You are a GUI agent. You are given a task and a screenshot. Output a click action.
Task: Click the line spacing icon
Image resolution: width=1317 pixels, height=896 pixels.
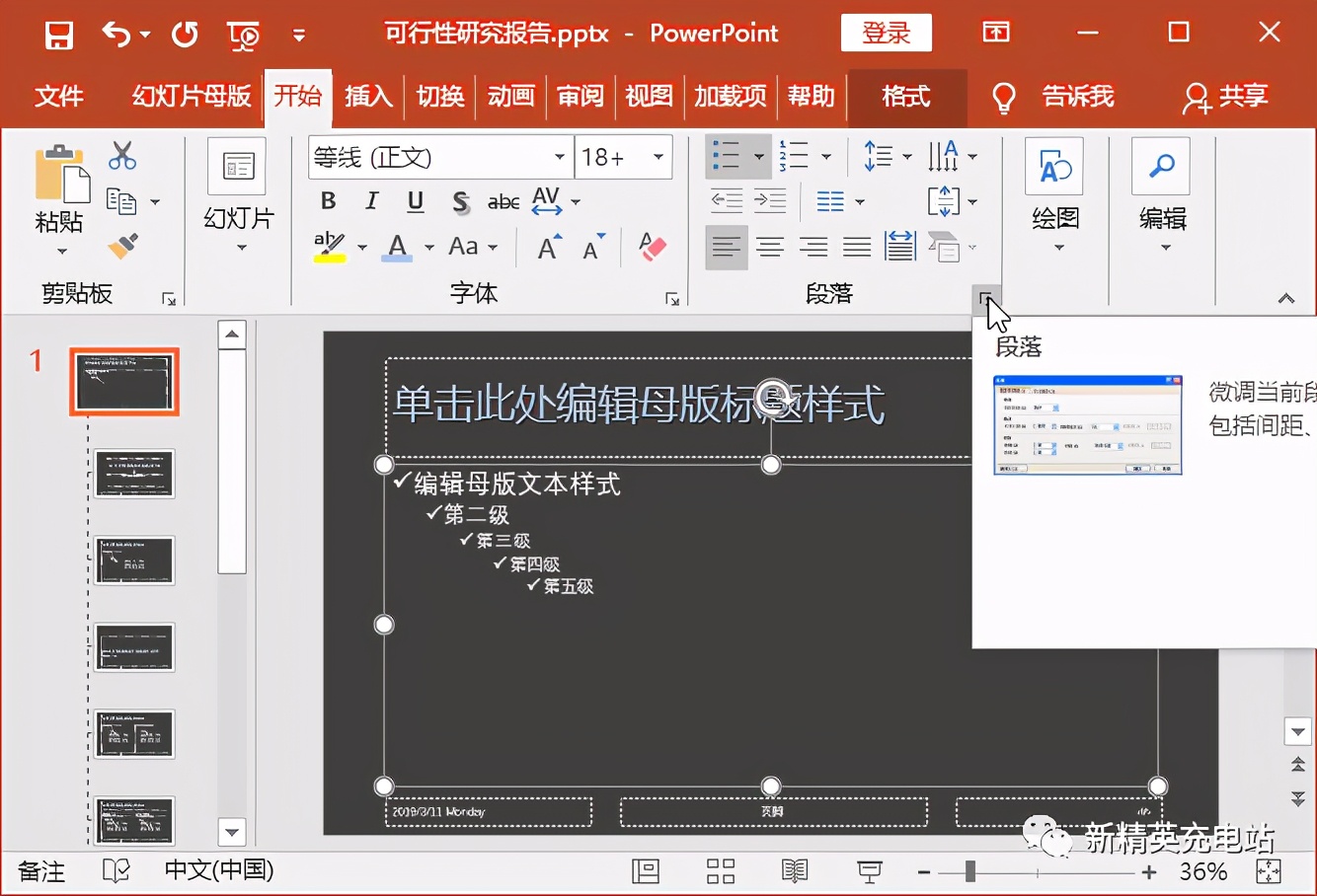(x=879, y=155)
